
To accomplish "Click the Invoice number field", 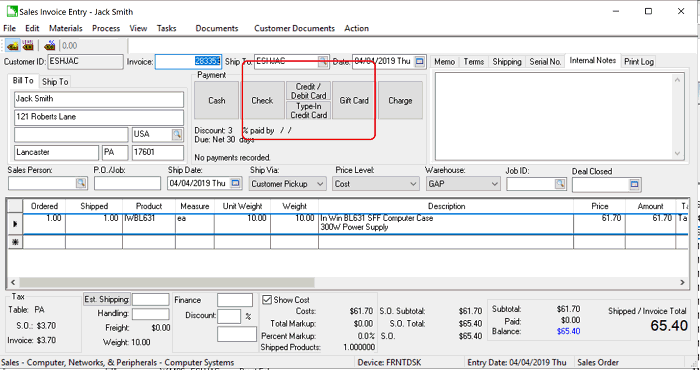I will (188, 62).
